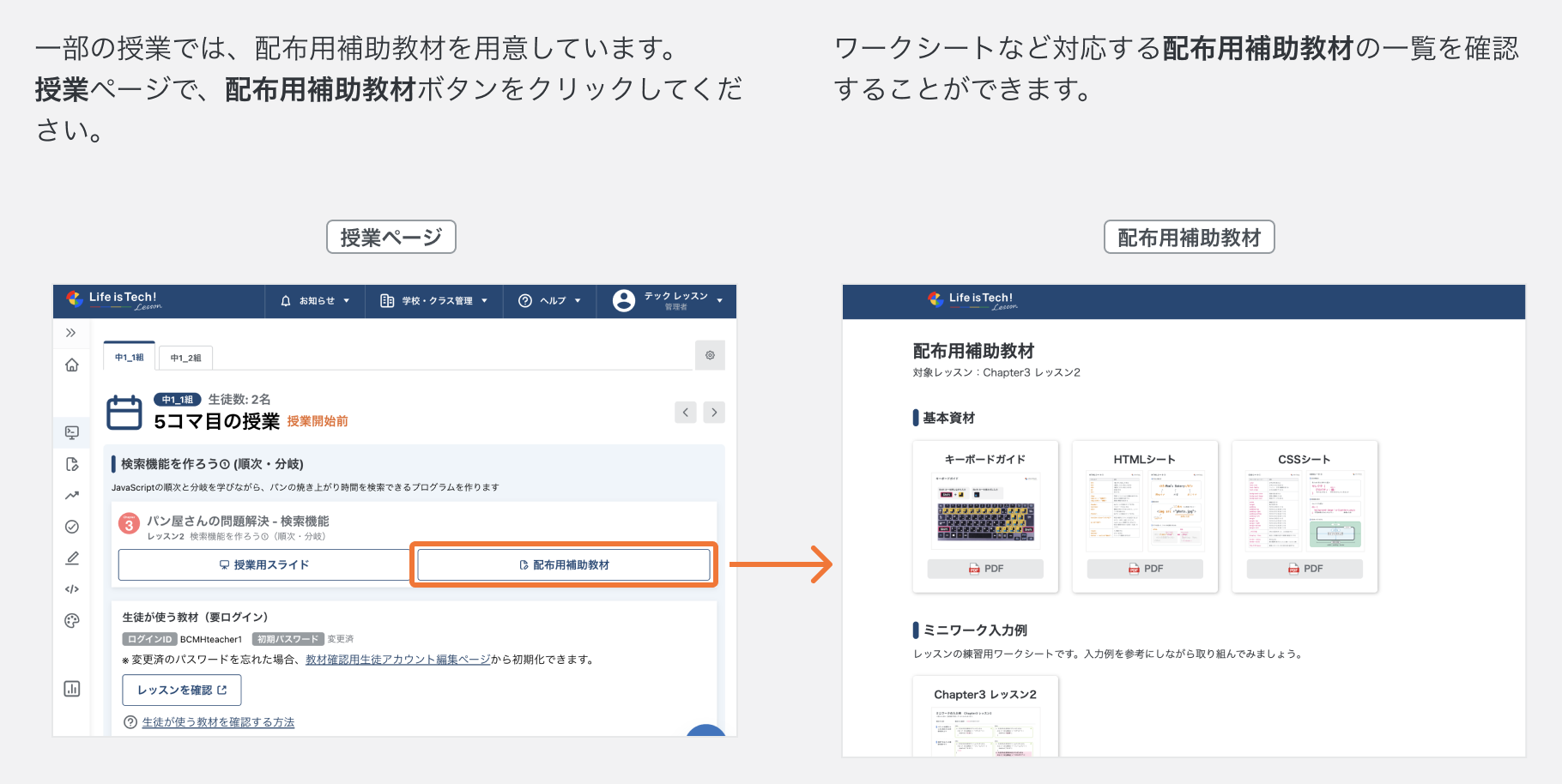Viewport: 1562px width, 784px height.
Task: Click the notification bell icon
Action: pos(286,300)
